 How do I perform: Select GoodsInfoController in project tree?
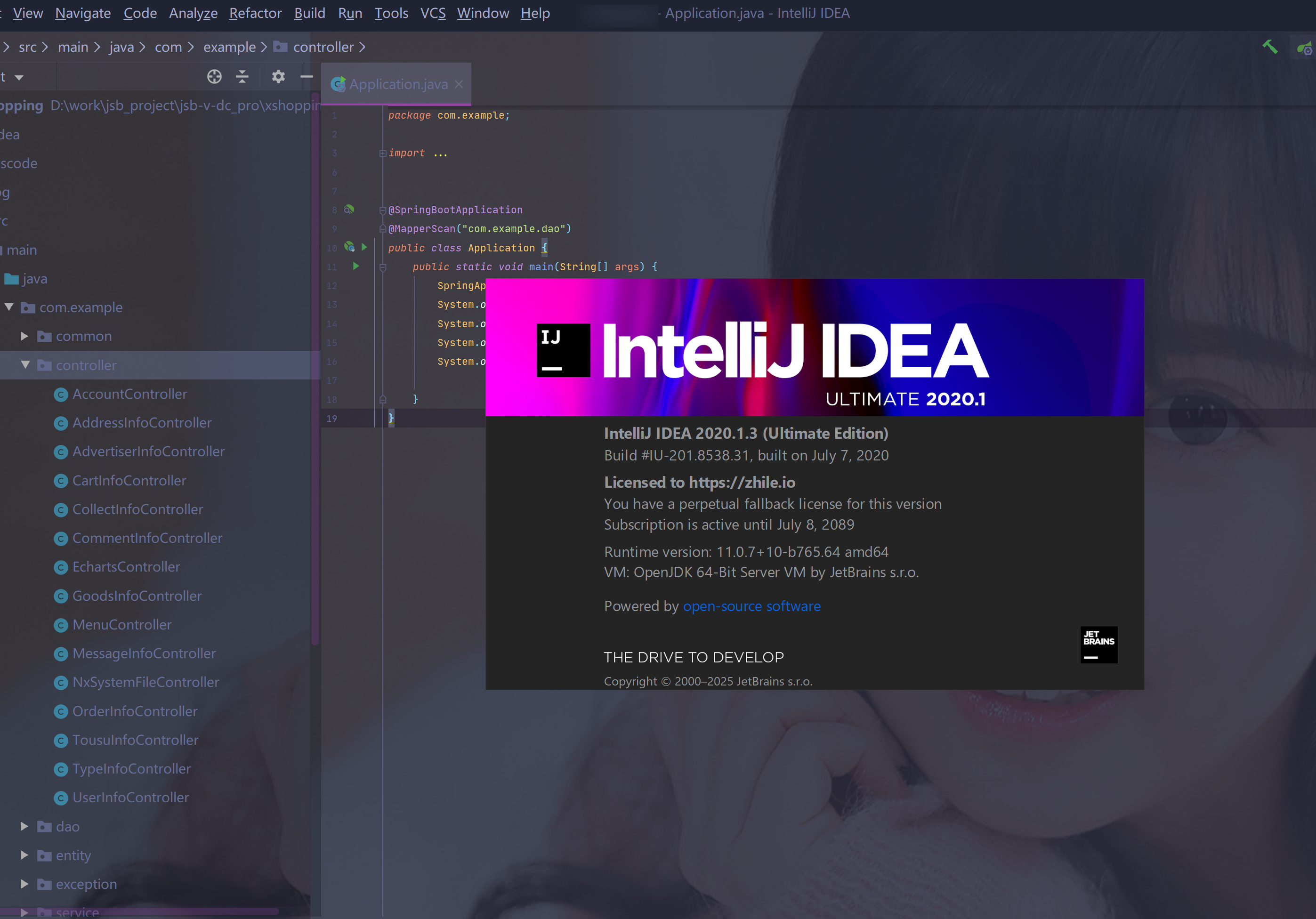[x=137, y=596]
